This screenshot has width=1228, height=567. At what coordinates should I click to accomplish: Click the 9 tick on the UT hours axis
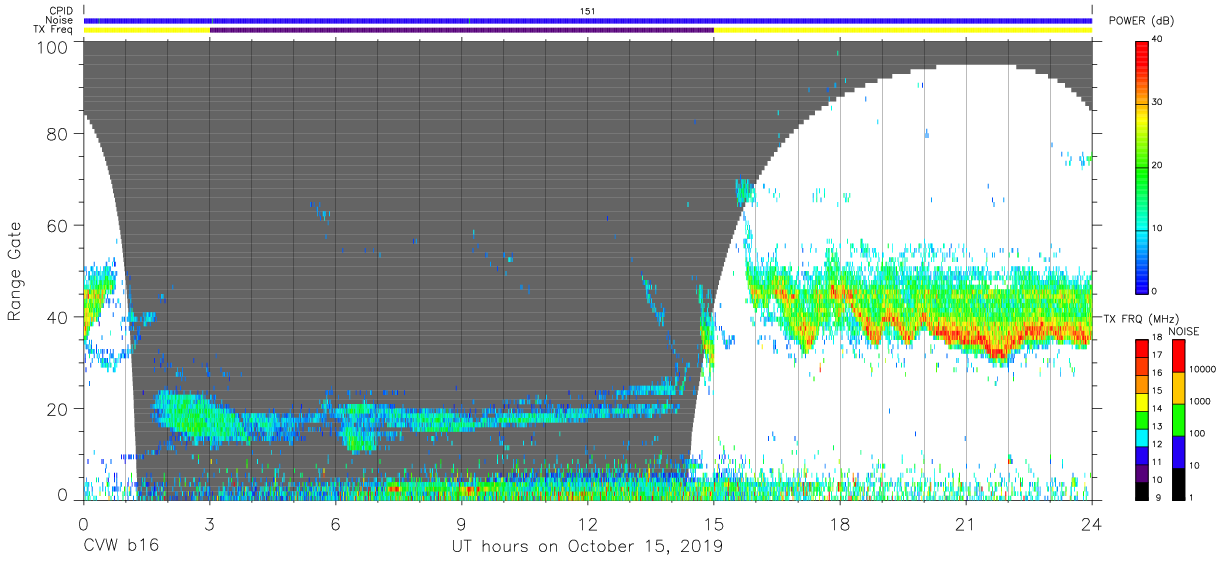point(462,523)
